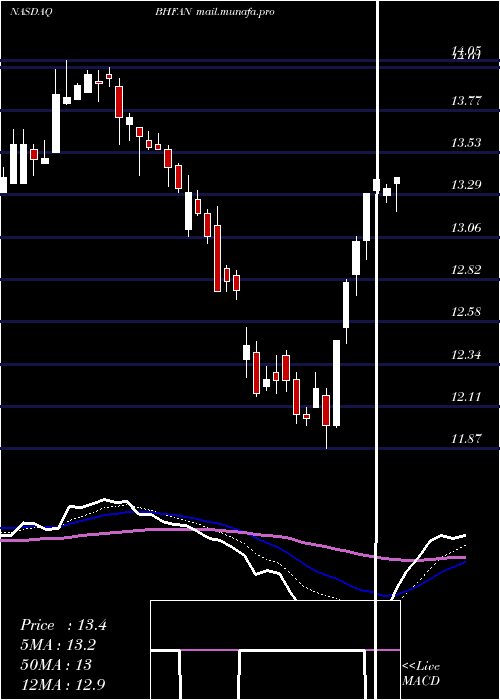Click the 50MA : 13 readout
500x700 pixels.
tap(56, 664)
